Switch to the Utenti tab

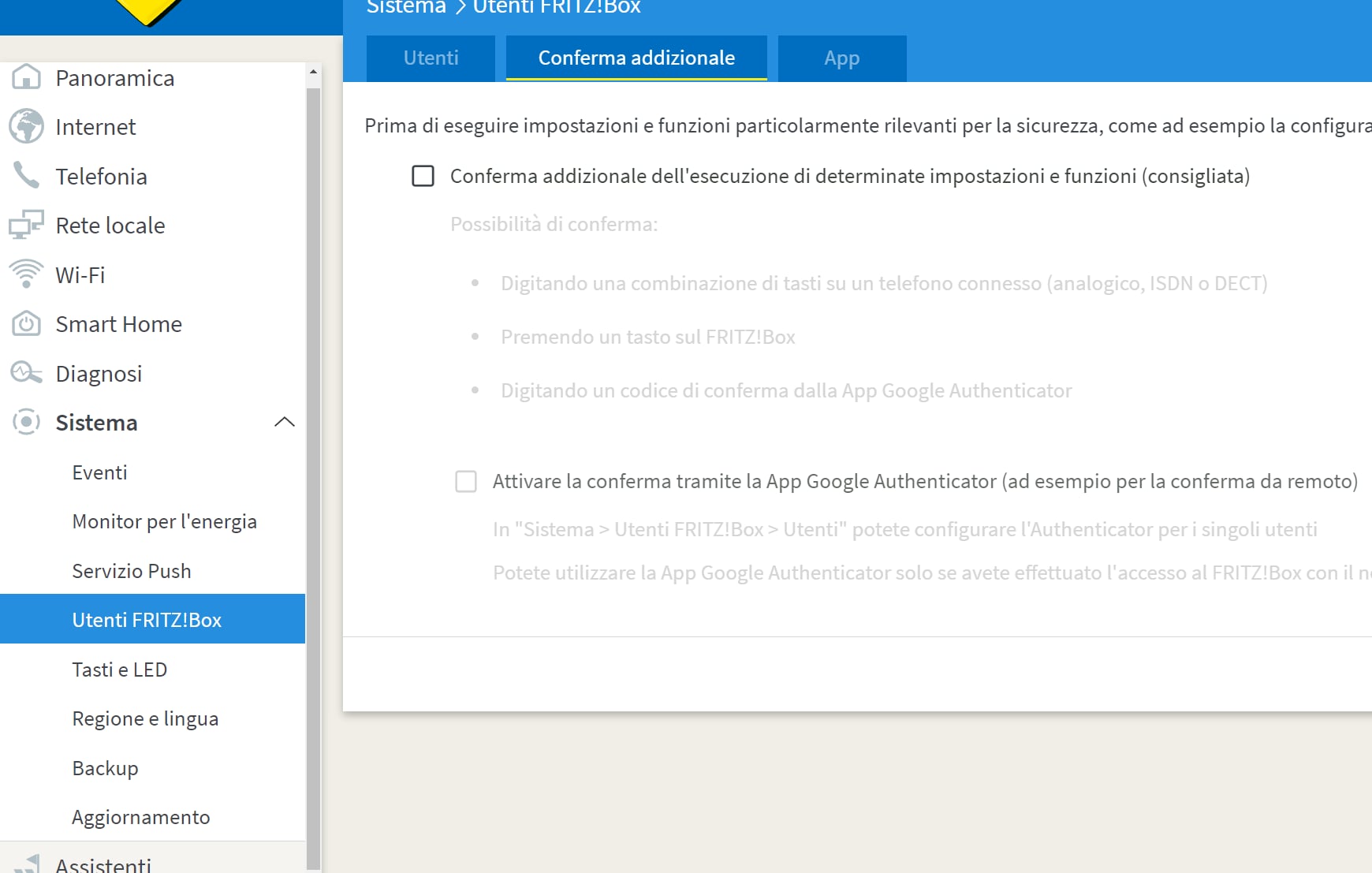pos(431,58)
